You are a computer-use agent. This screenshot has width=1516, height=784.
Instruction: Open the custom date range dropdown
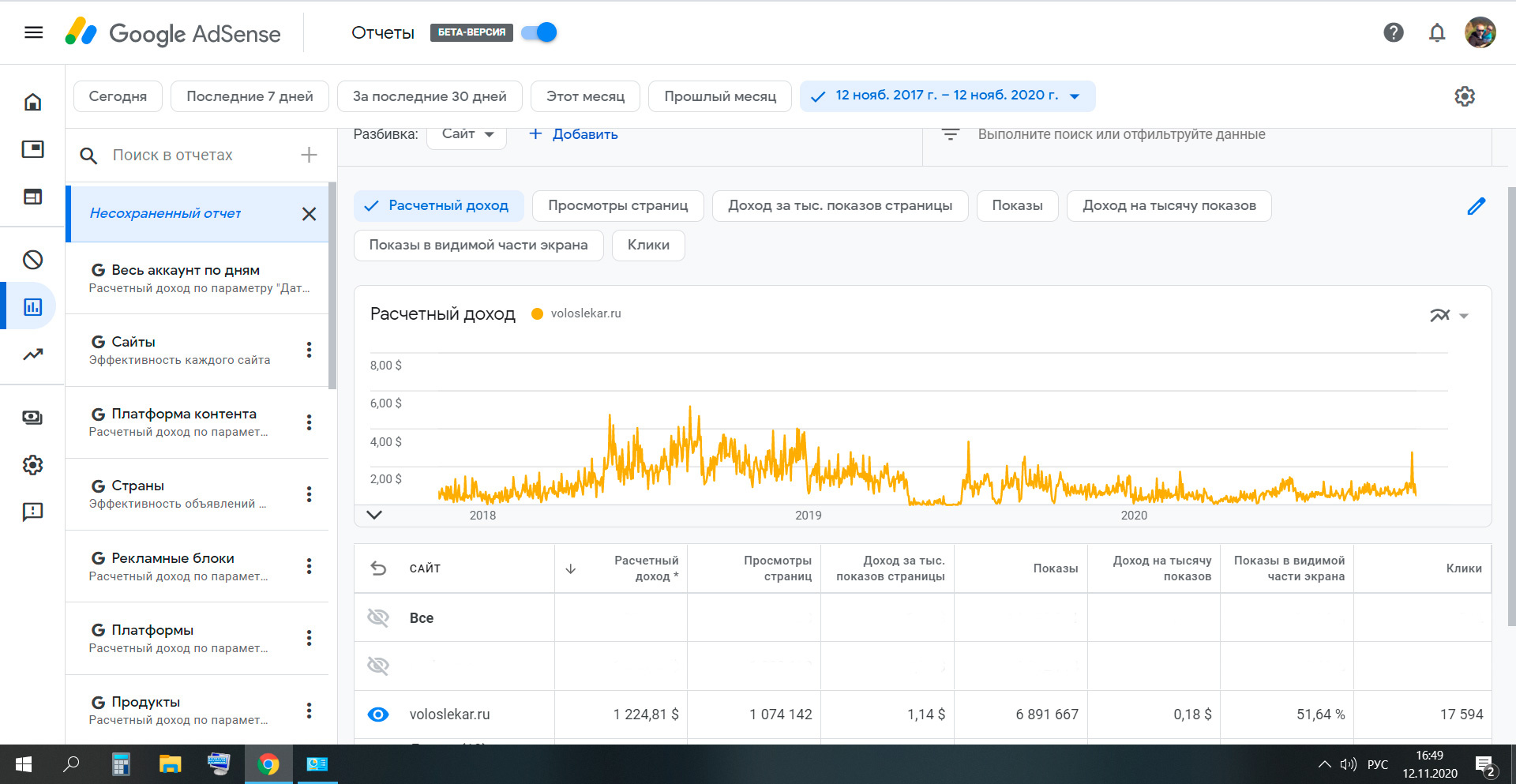pos(947,96)
